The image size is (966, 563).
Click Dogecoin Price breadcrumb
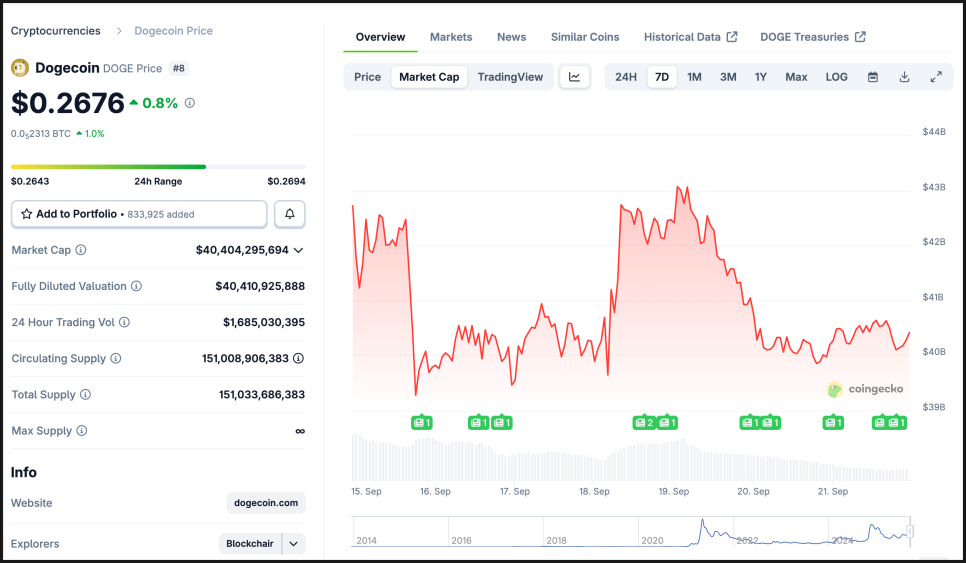174,31
